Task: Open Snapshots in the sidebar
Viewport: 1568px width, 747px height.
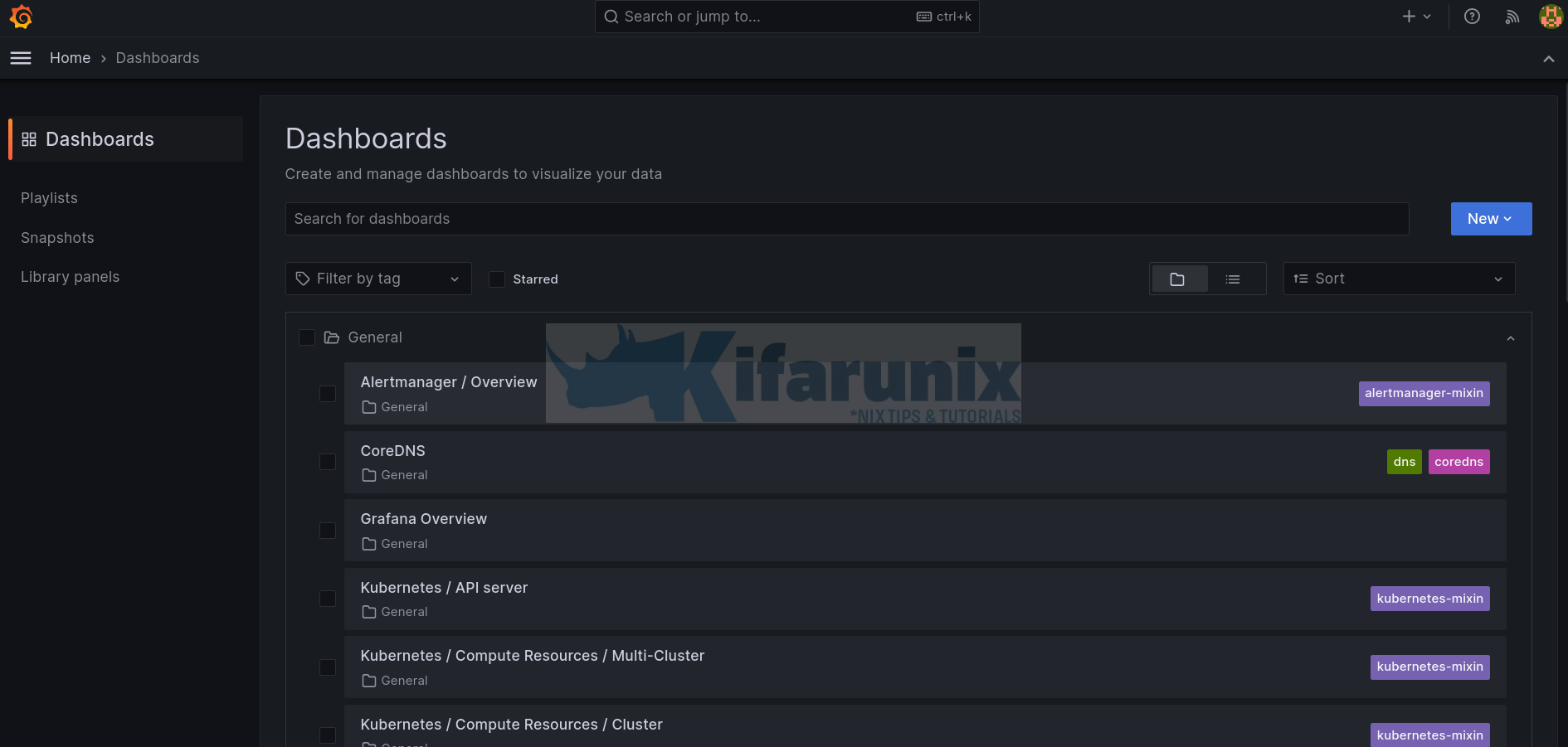Action: [x=57, y=238]
